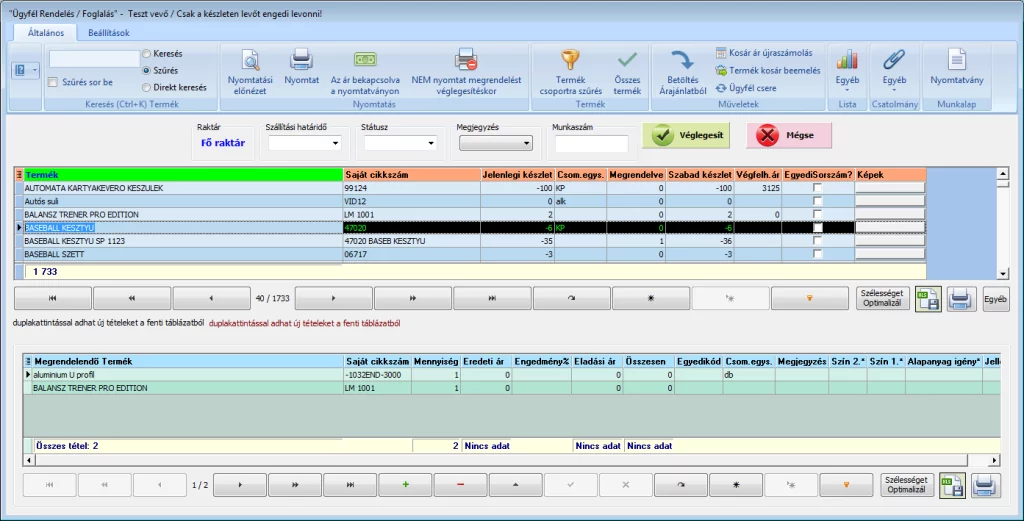
Task: Sort by the Saját cikkszám column in product table
Action: [x=412, y=174]
